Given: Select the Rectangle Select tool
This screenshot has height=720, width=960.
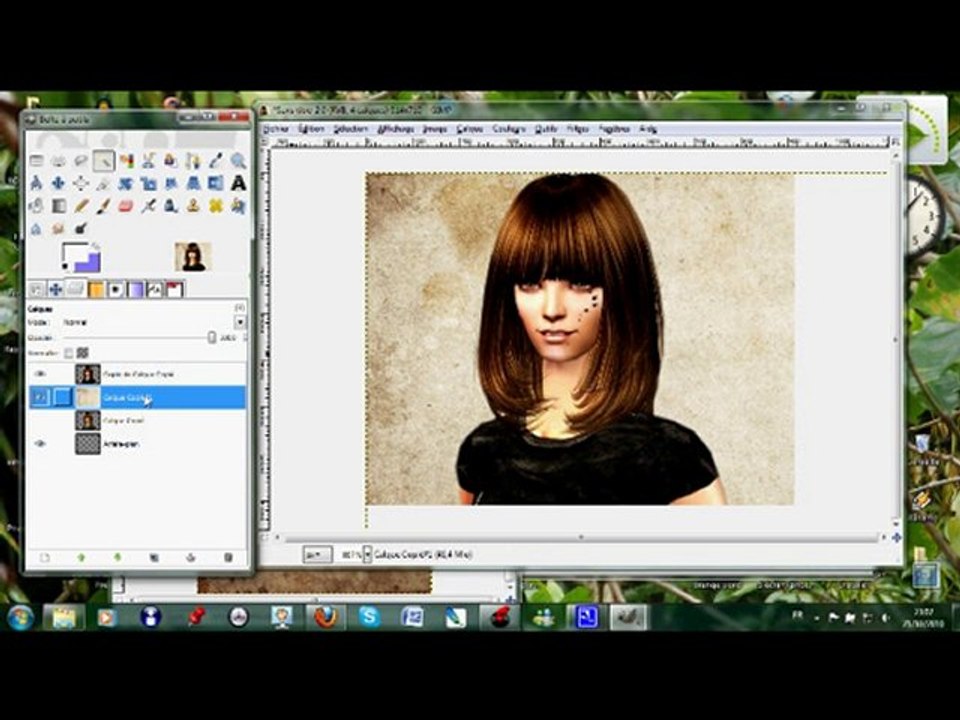Looking at the screenshot, I should point(36,161).
